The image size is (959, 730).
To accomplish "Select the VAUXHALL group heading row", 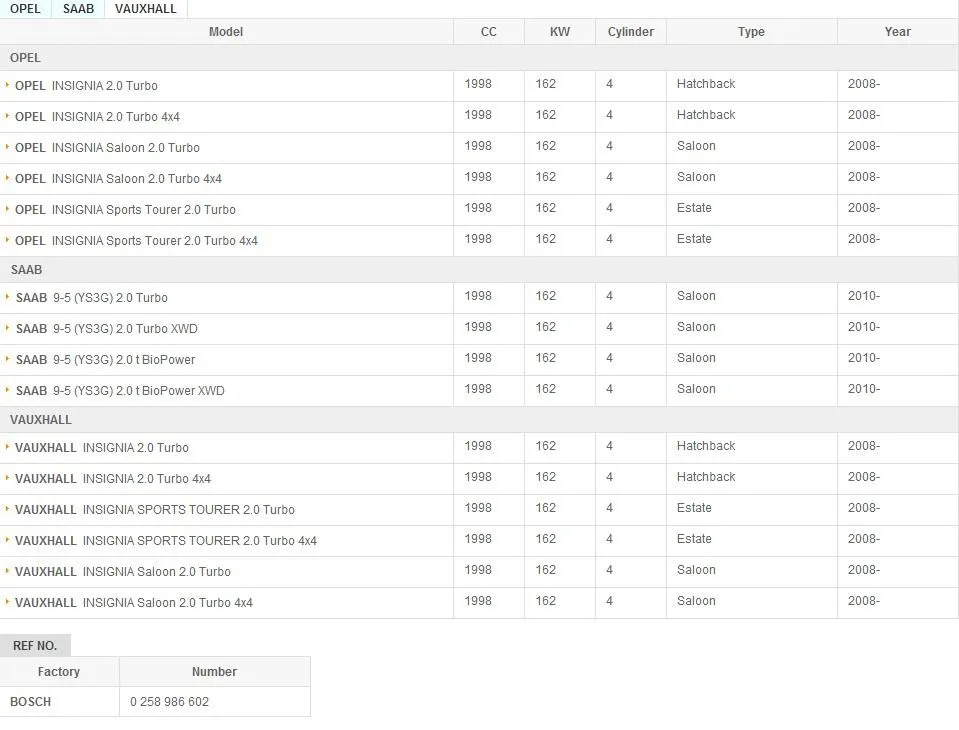I will coord(479,420).
